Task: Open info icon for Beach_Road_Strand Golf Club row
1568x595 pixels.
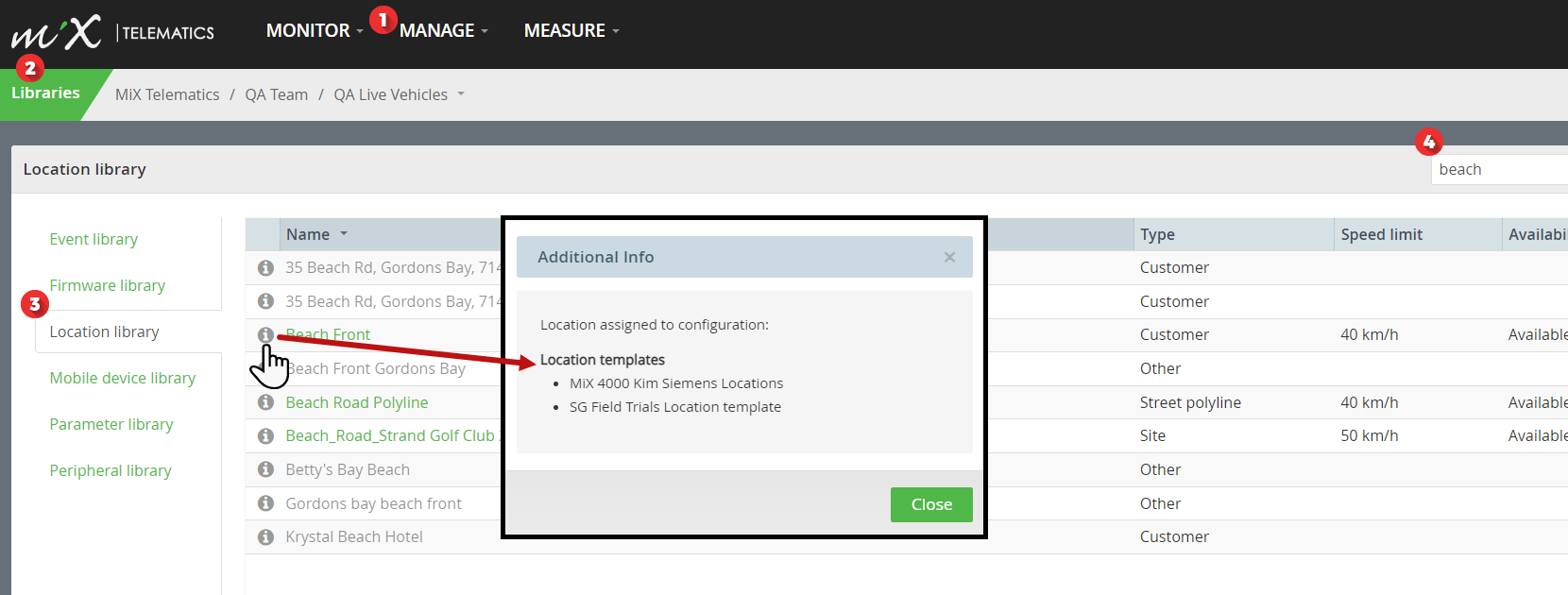Action: point(266,436)
